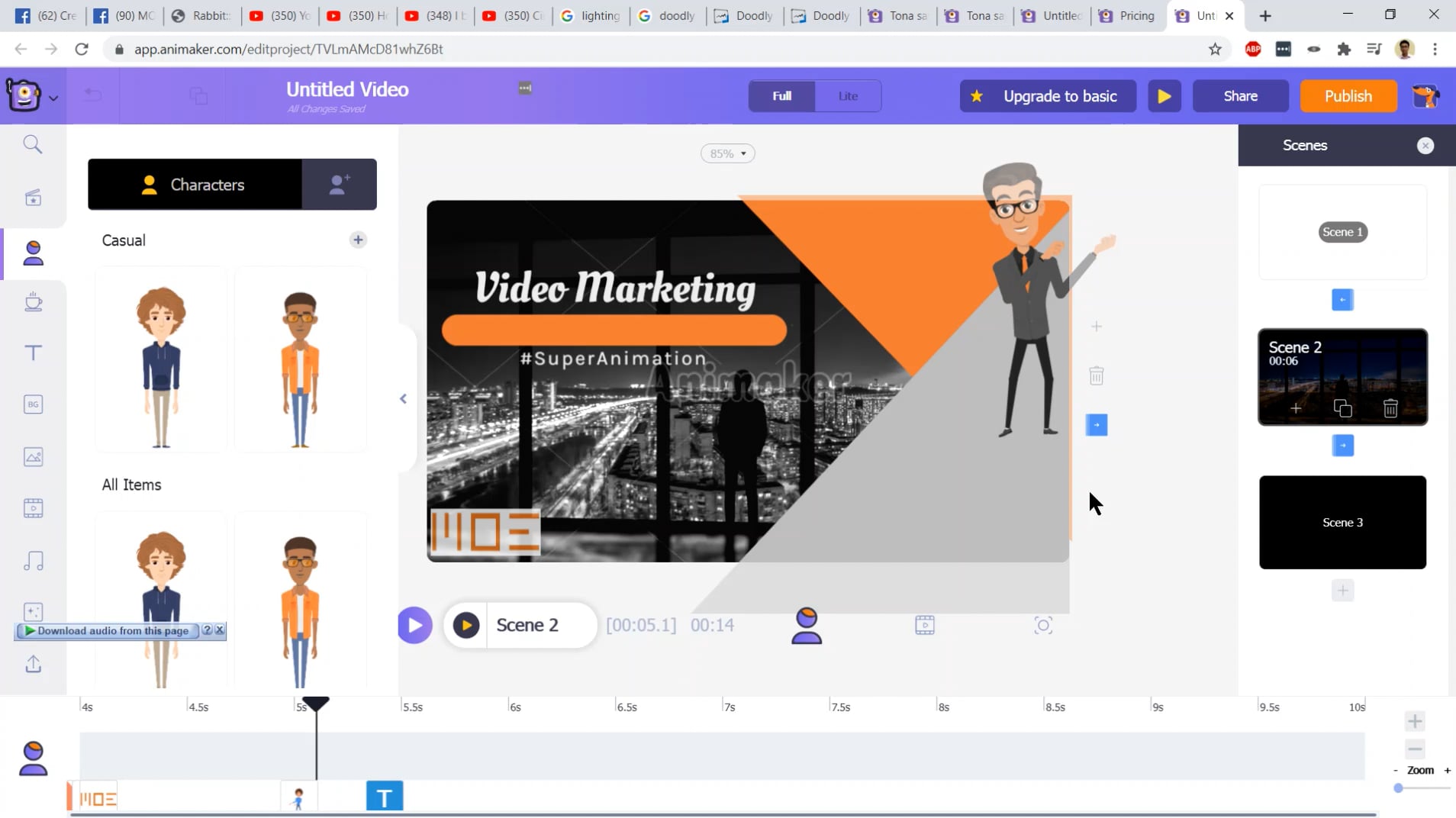Switch to the Pricing browser tab
Screen dimensions: 1456x818
point(1128,15)
